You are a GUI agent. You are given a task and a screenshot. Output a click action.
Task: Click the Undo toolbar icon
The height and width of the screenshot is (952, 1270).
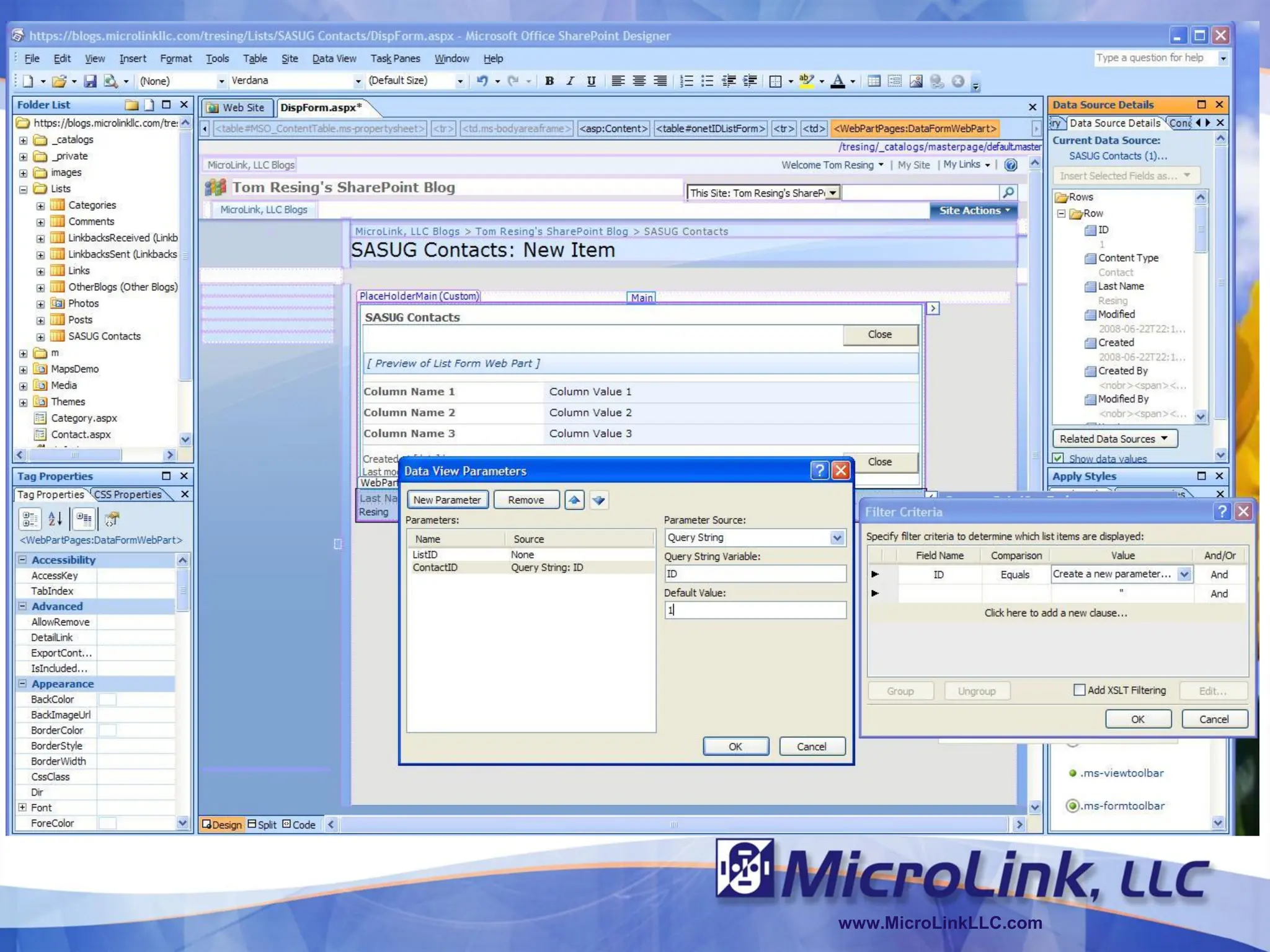482,81
